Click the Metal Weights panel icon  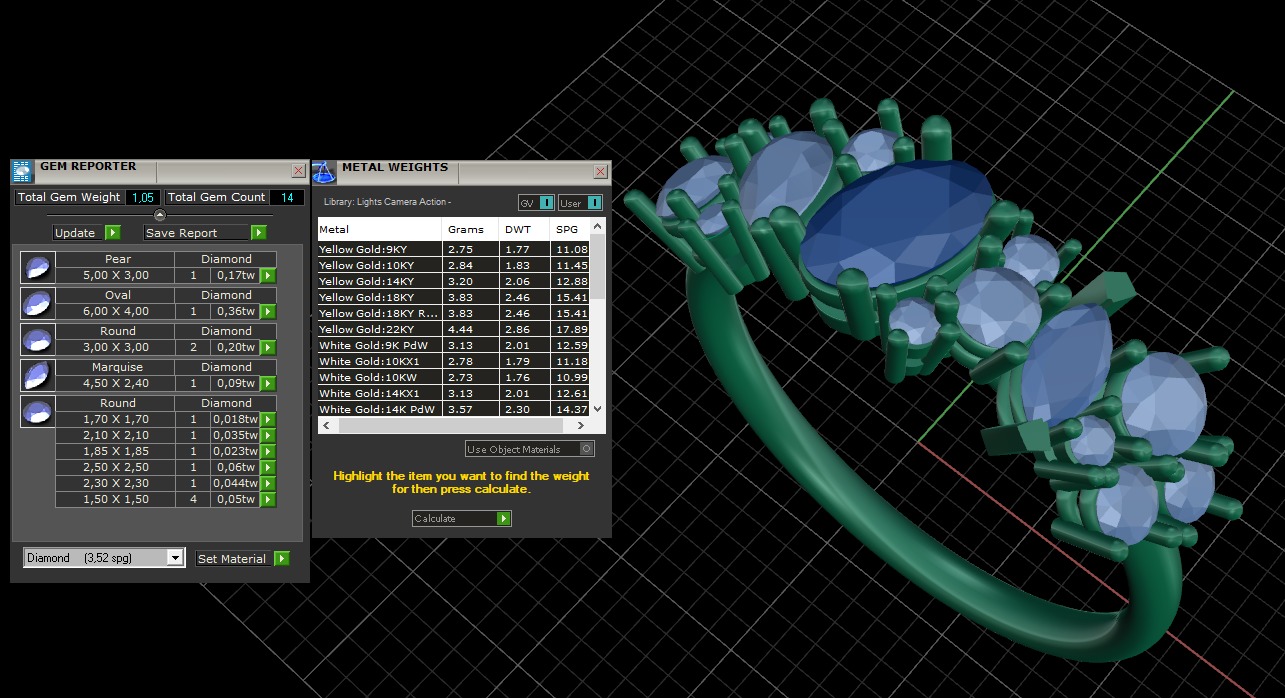324,171
